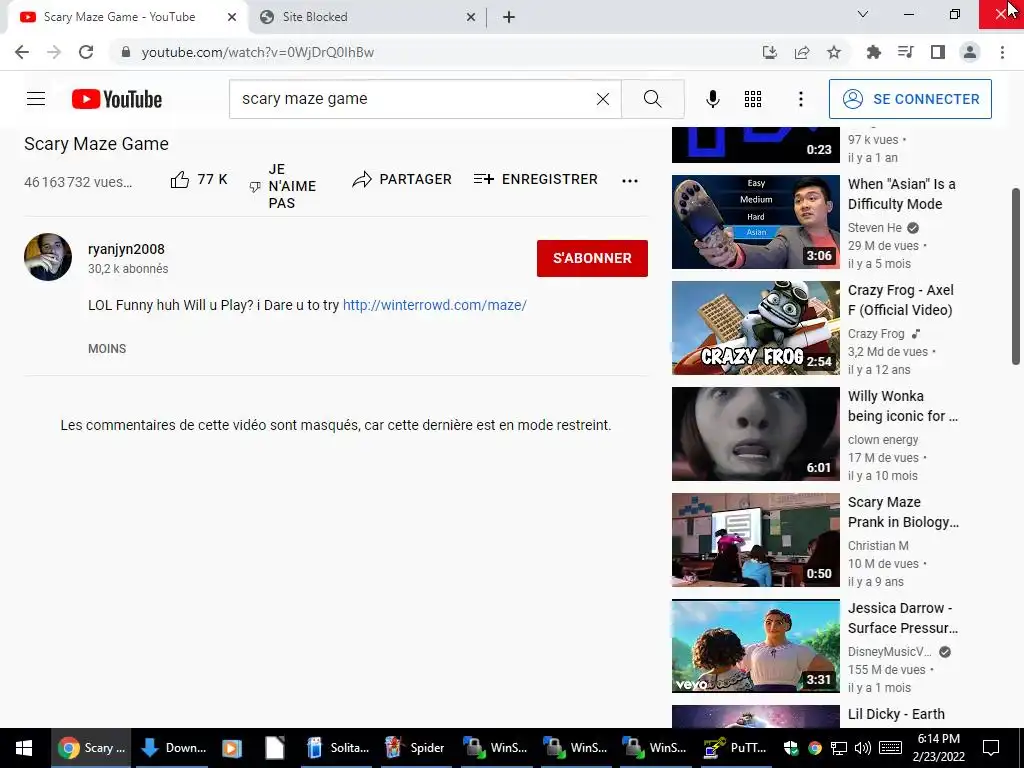Go back with the browser back arrow

click(x=22, y=52)
